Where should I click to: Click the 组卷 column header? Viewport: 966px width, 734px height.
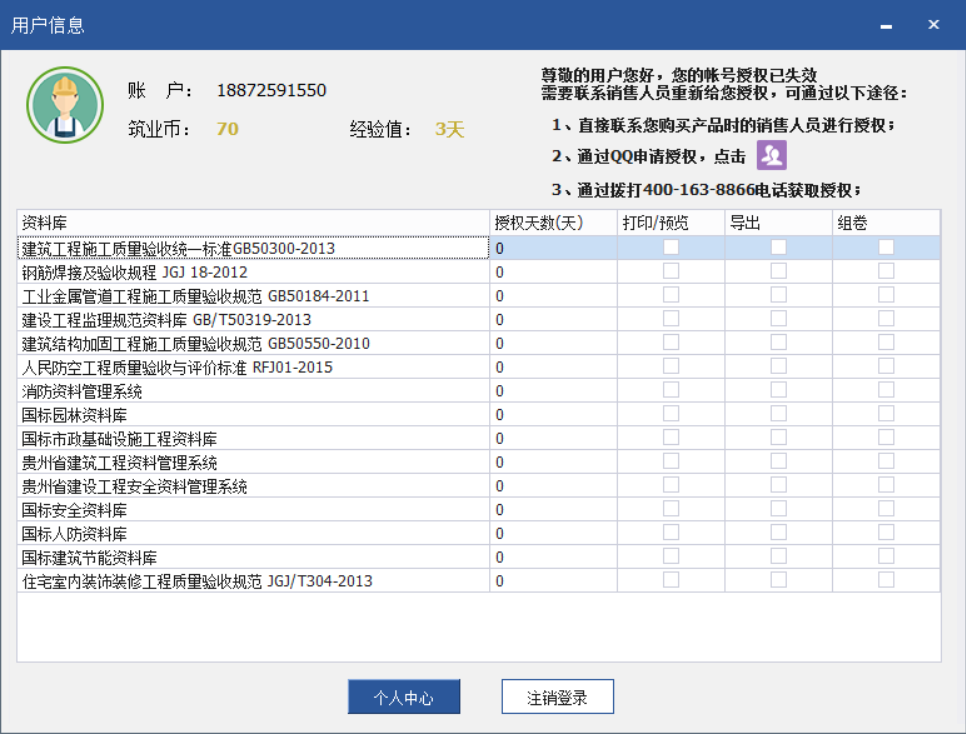886,222
